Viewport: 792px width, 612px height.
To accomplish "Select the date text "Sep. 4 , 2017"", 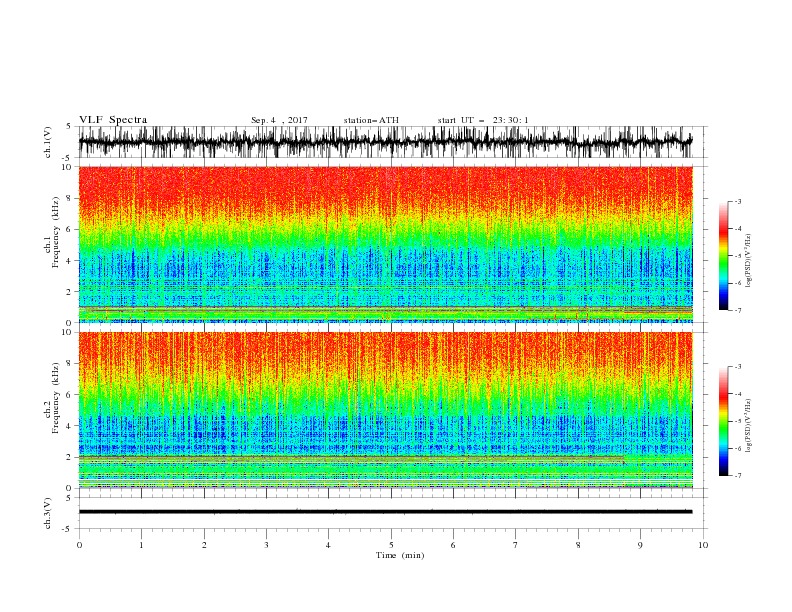I will (x=279, y=120).
